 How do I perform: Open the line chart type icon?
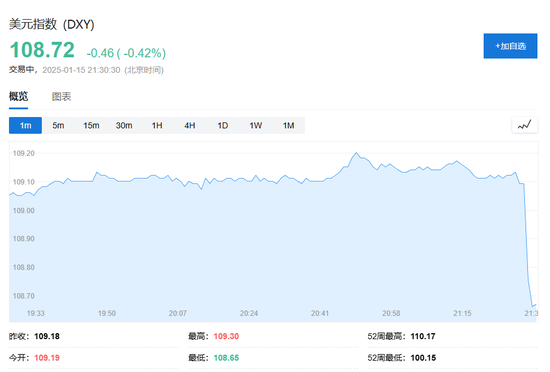[524, 125]
